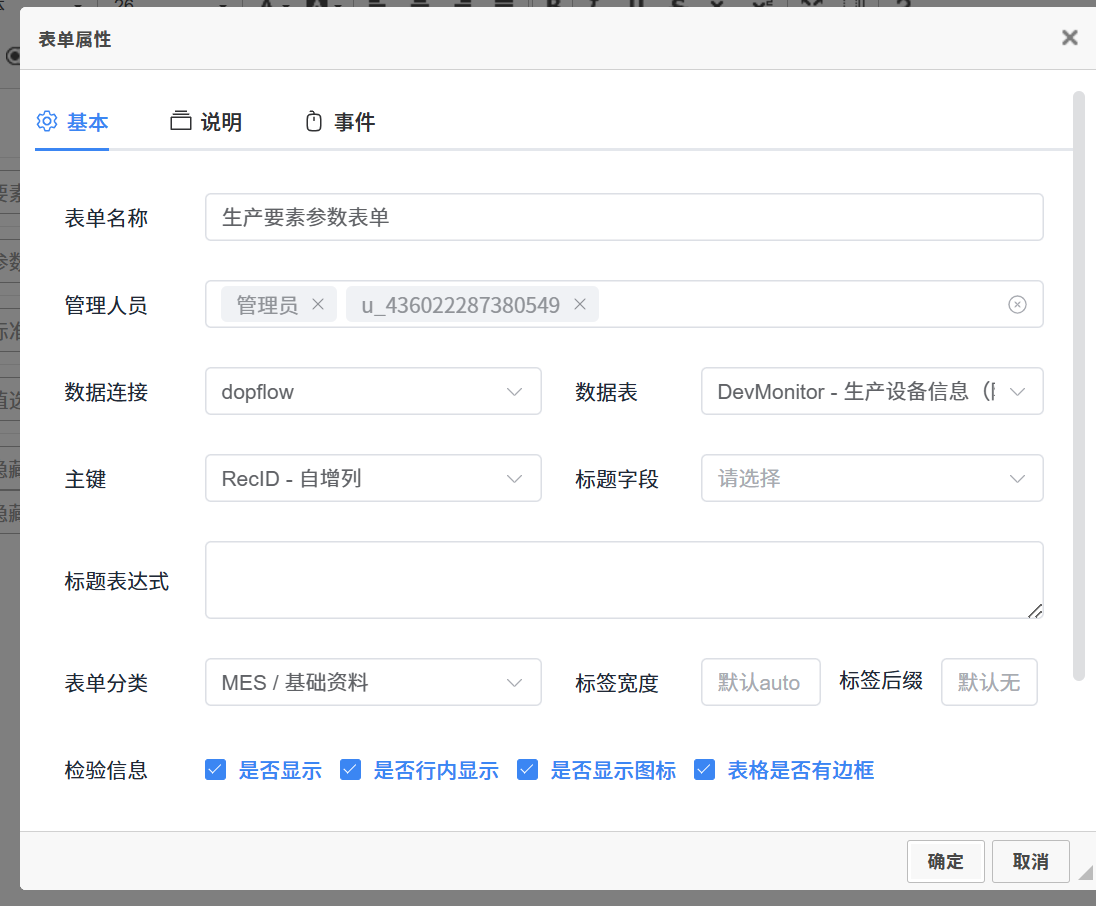Uncheck the 是否显示 checkbox

click(215, 770)
